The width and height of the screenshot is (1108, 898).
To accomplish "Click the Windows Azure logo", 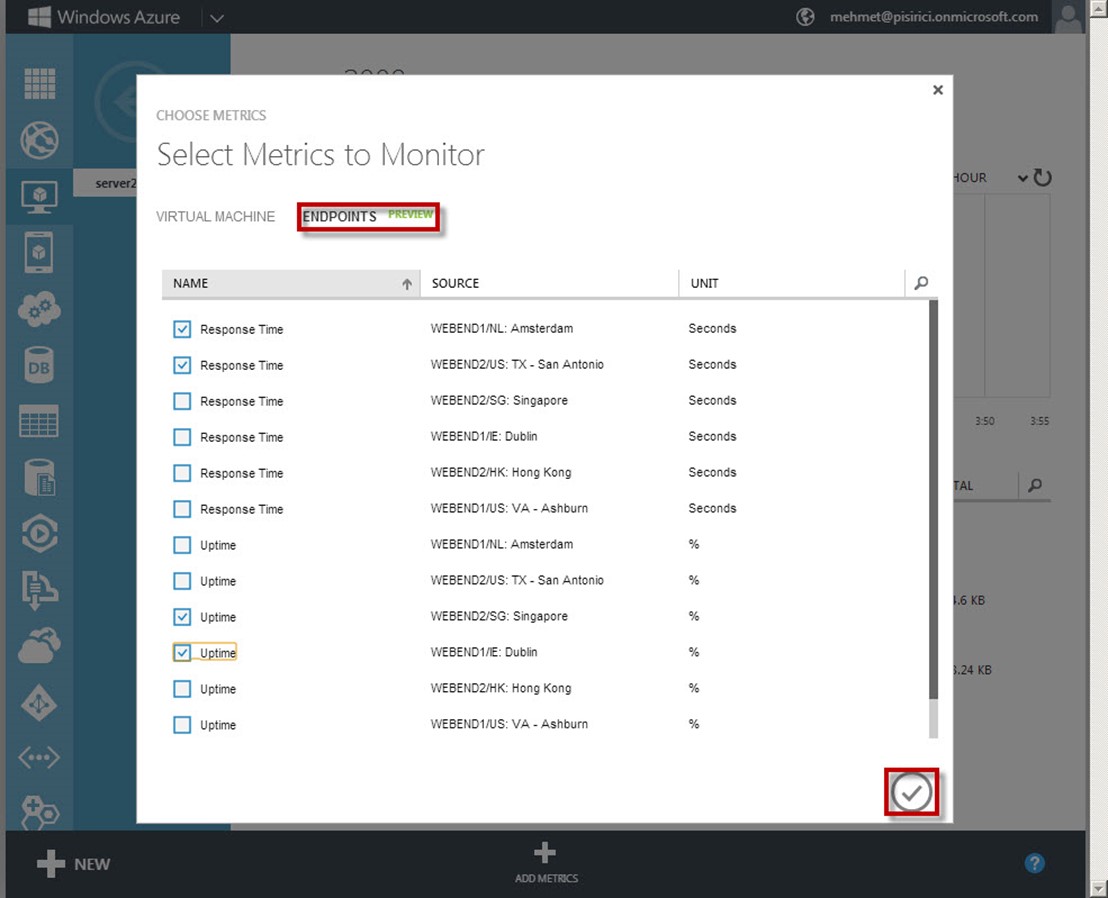I will coord(104,17).
